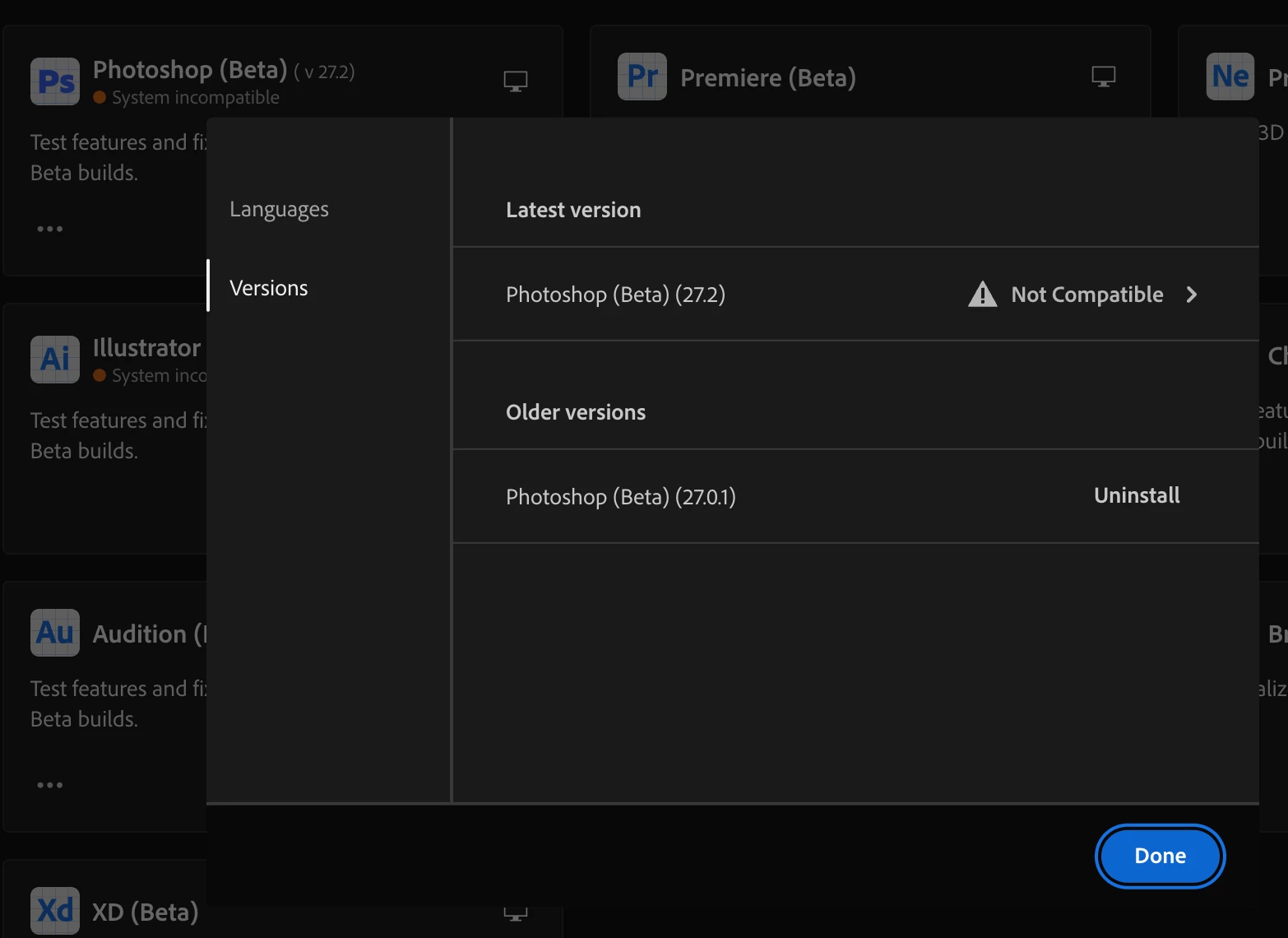This screenshot has height=938, width=1288.
Task: Click the desktop monitor icon on Premiere card
Action: click(x=1104, y=77)
